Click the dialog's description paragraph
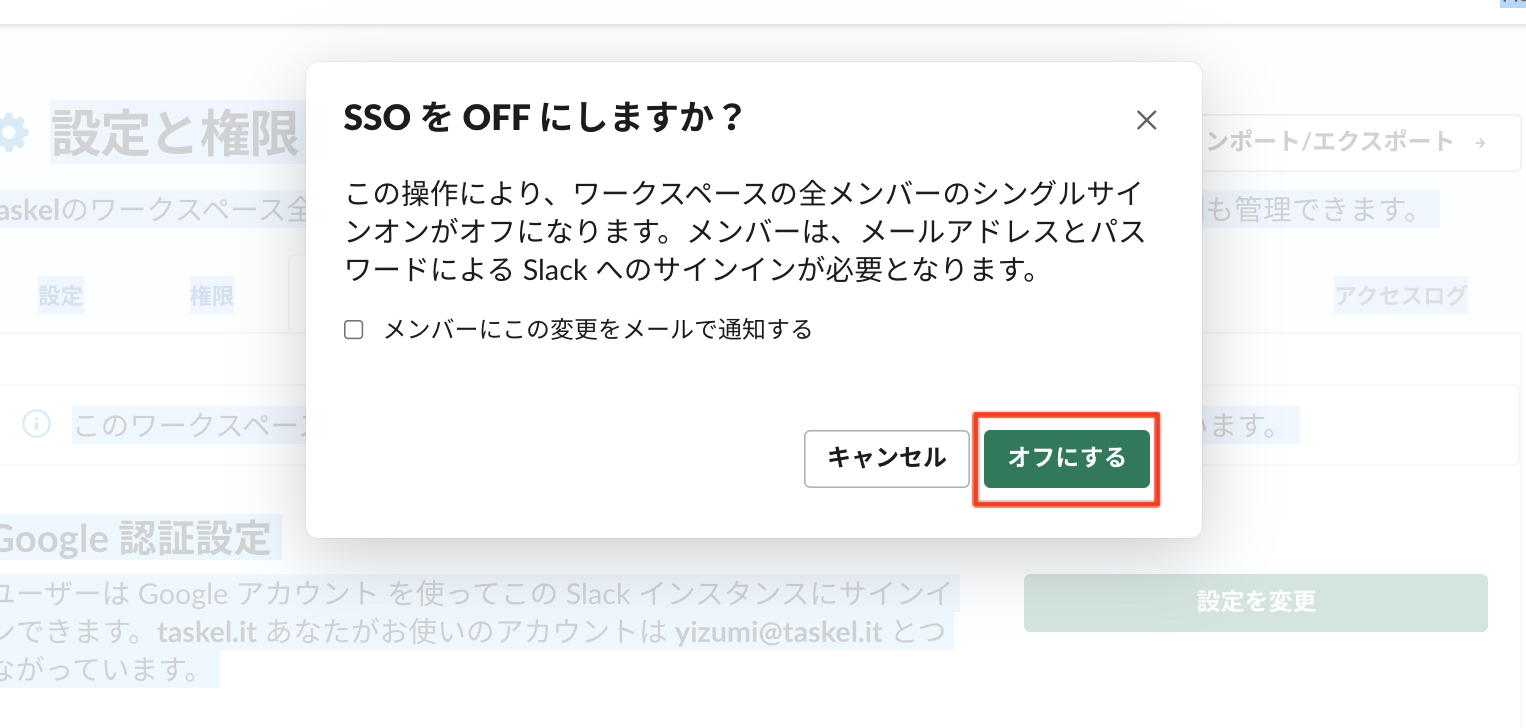The width and height of the screenshot is (1526, 728). pyautogui.click(x=744, y=232)
